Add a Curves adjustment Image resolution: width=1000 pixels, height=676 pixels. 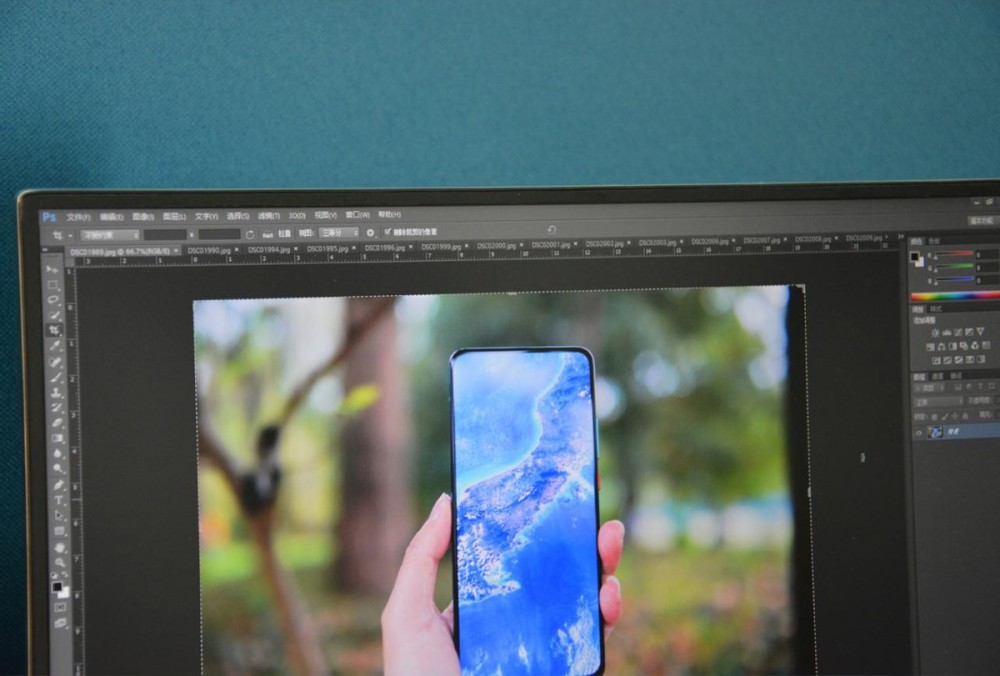click(x=958, y=332)
